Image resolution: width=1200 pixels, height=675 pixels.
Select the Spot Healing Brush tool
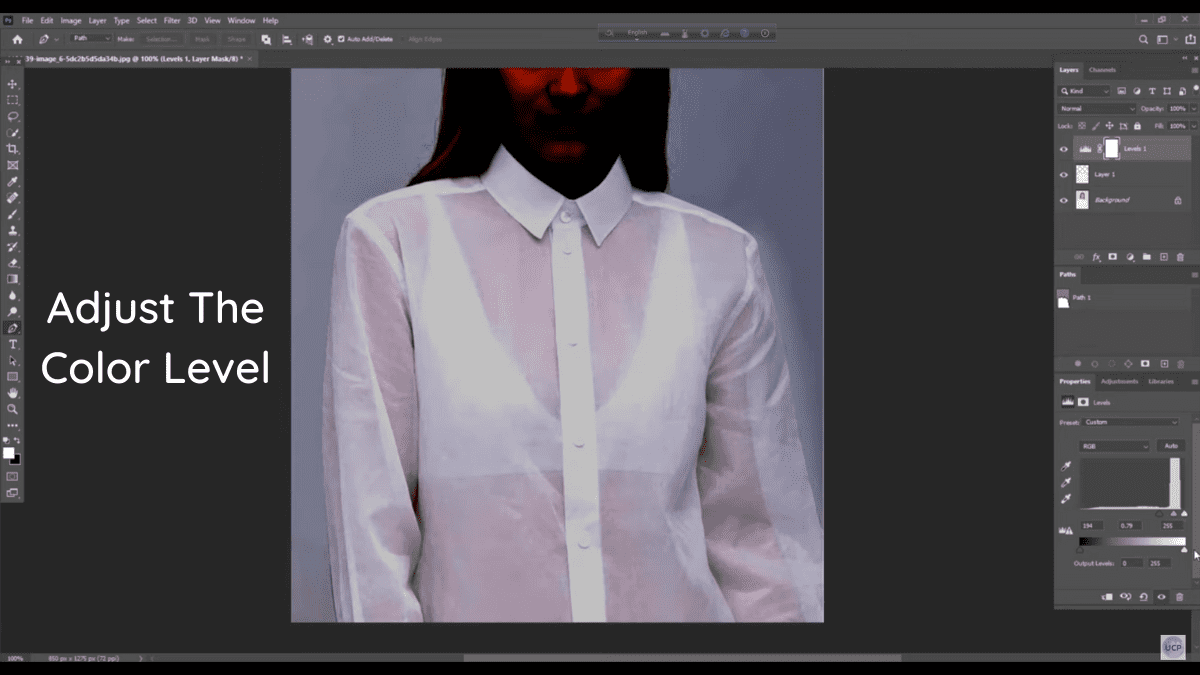[x=13, y=198]
